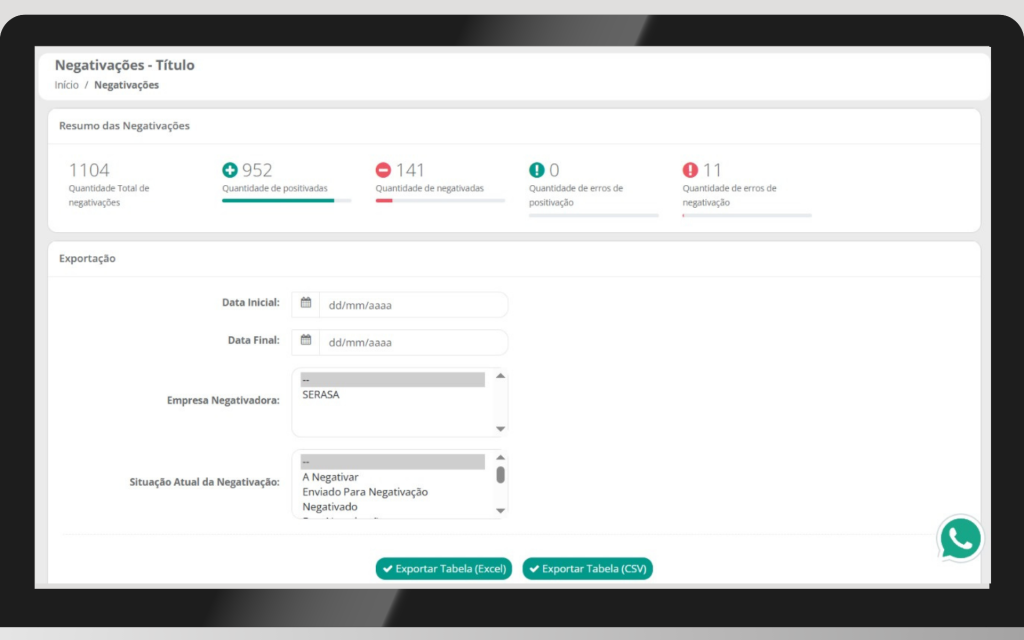Export table with Exportar Tabela (CSV)

click(588, 569)
